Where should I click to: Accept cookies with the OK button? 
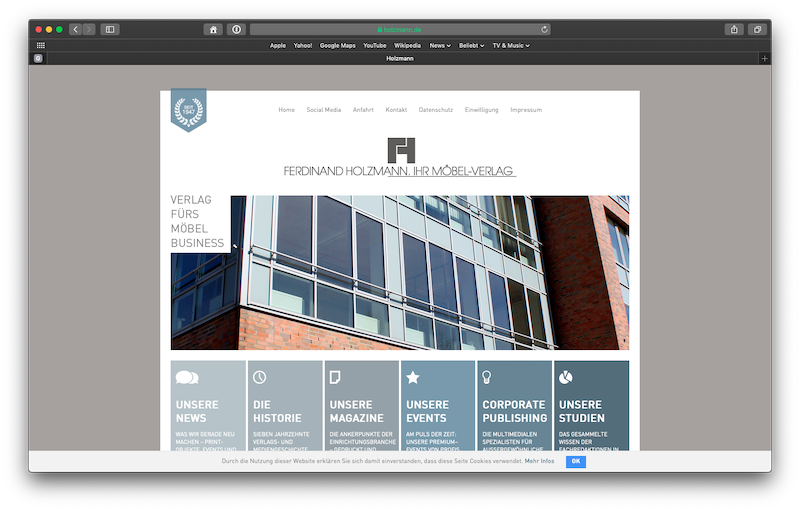(576, 461)
